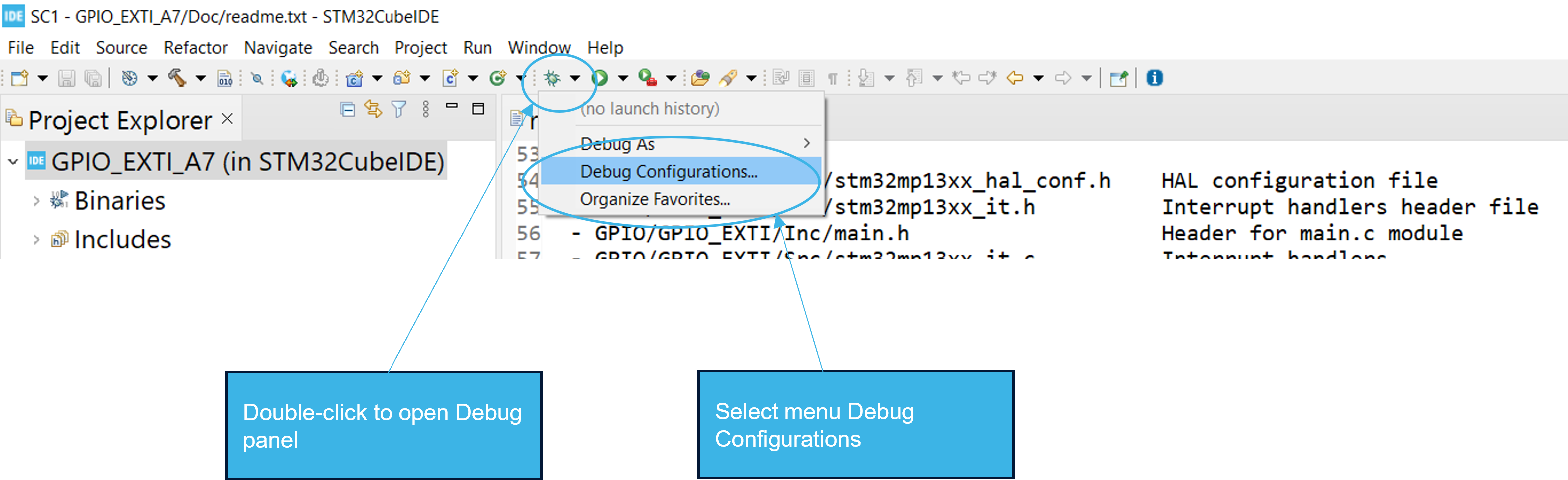Open the File menu
Image resolution: width=1568 pixels, height=480 pixels.
pyautogui.click(x=20, y=47)
